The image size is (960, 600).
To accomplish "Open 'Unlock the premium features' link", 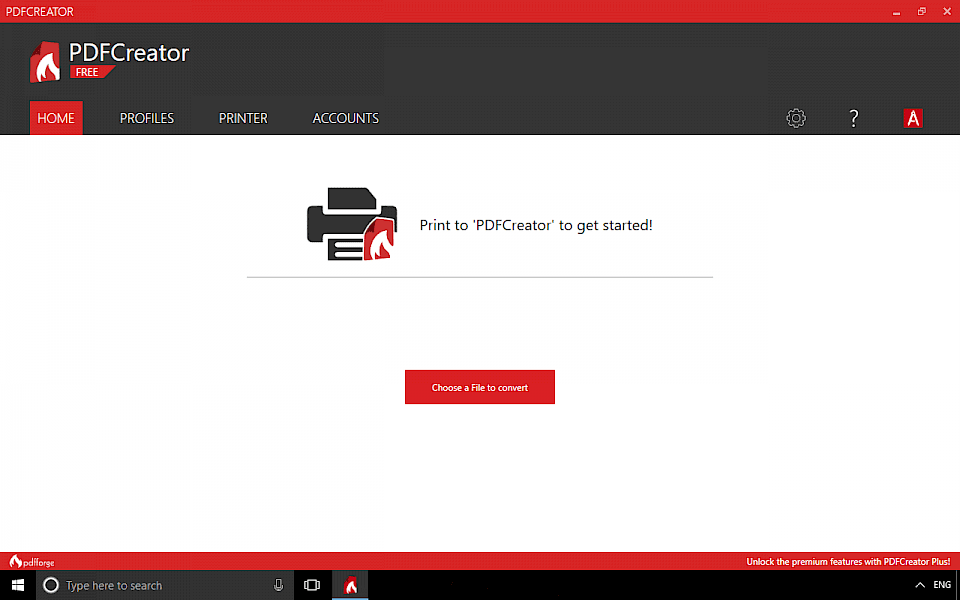I will point(848,561).
